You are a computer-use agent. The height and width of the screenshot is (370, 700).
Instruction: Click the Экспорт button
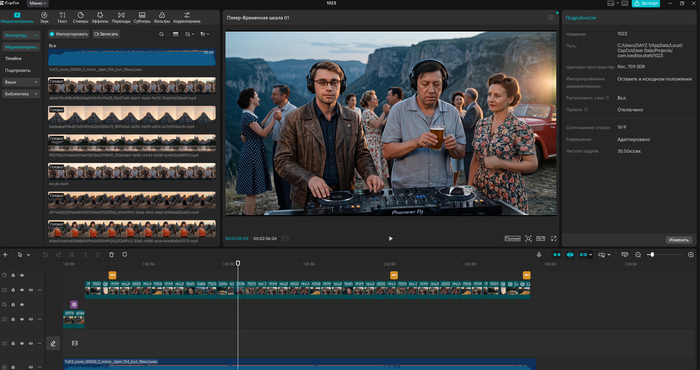click(x=646, y=3)
